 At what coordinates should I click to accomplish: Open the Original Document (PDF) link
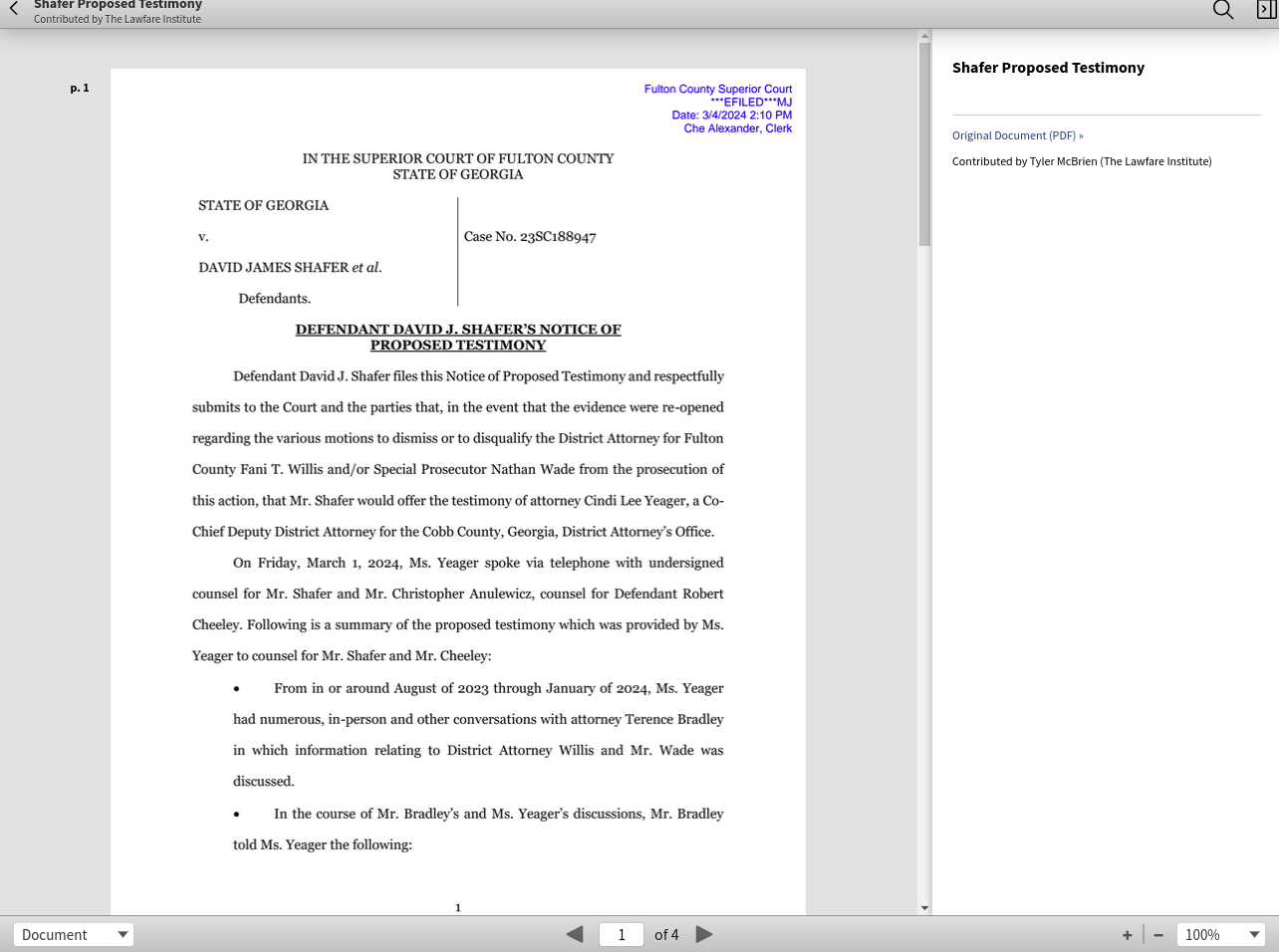tap(1017, 135)
